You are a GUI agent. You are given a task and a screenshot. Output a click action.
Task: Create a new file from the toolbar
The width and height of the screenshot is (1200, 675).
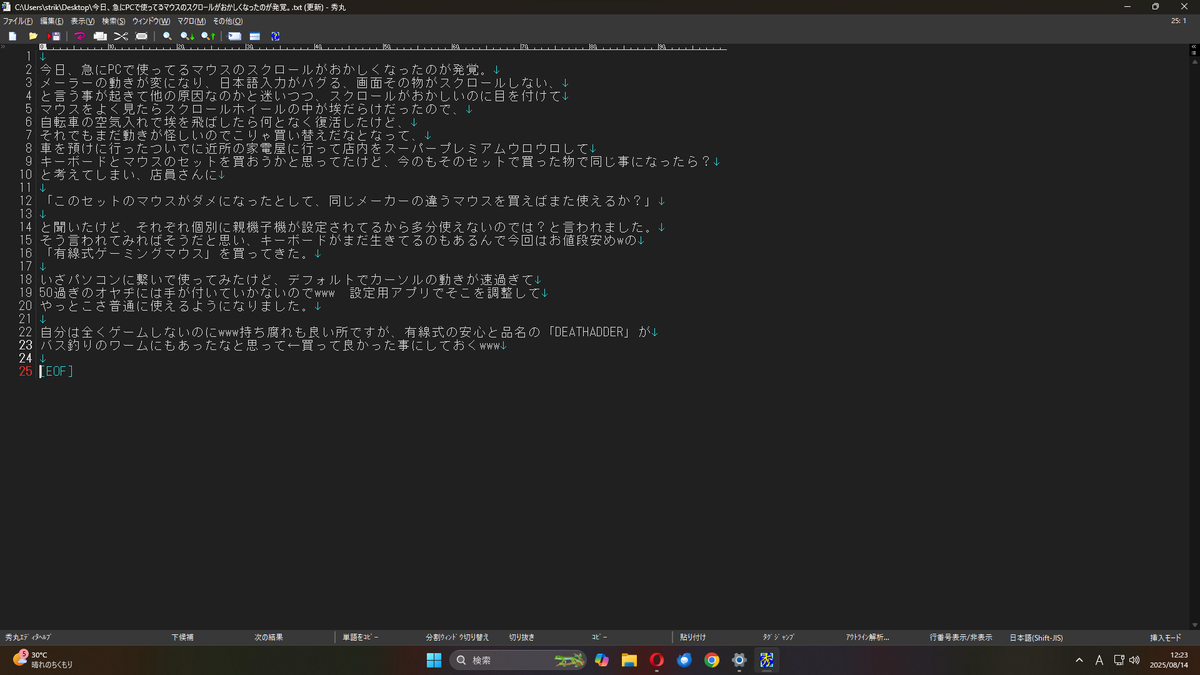(13, 36)
